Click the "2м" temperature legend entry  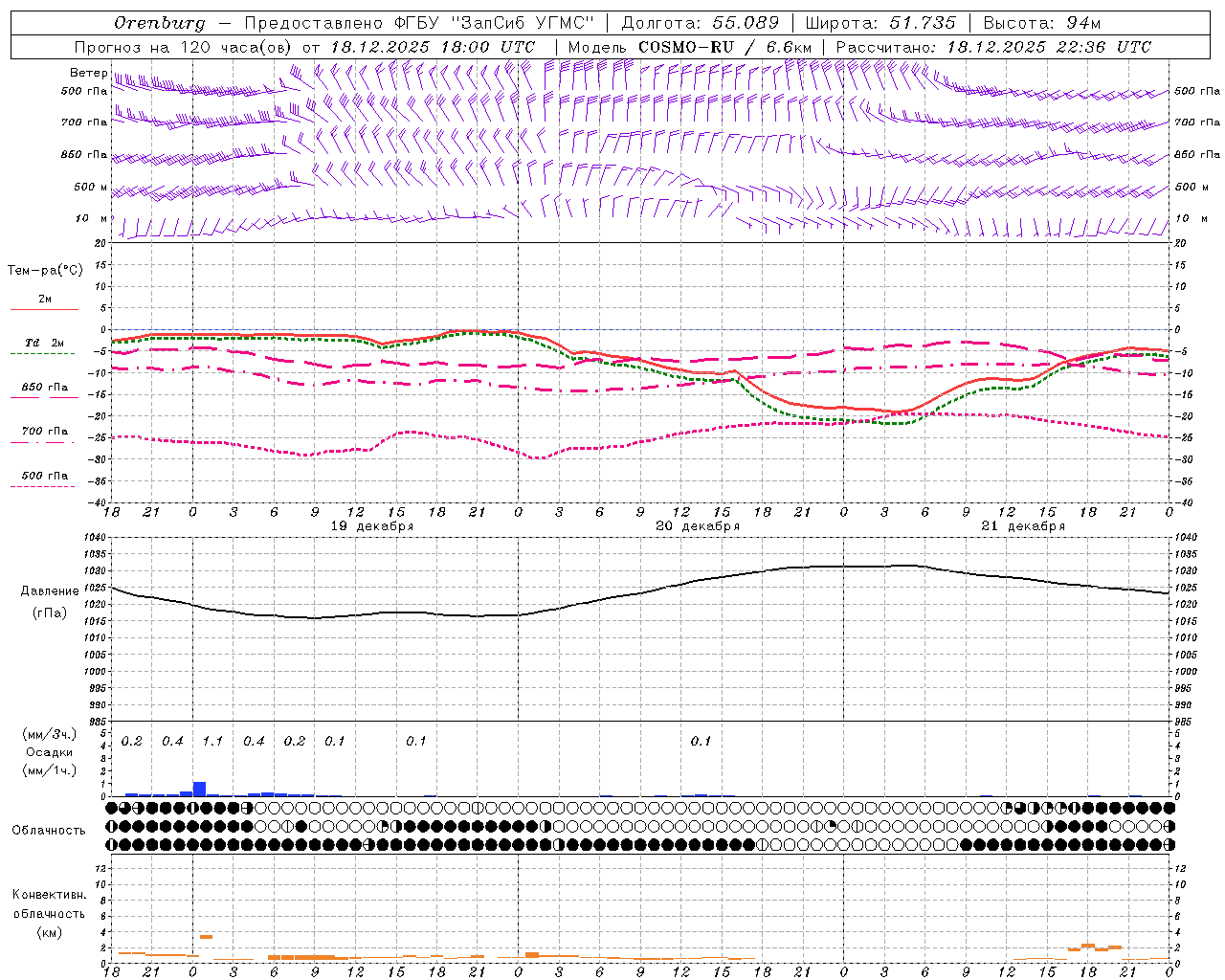coord(45,300)
